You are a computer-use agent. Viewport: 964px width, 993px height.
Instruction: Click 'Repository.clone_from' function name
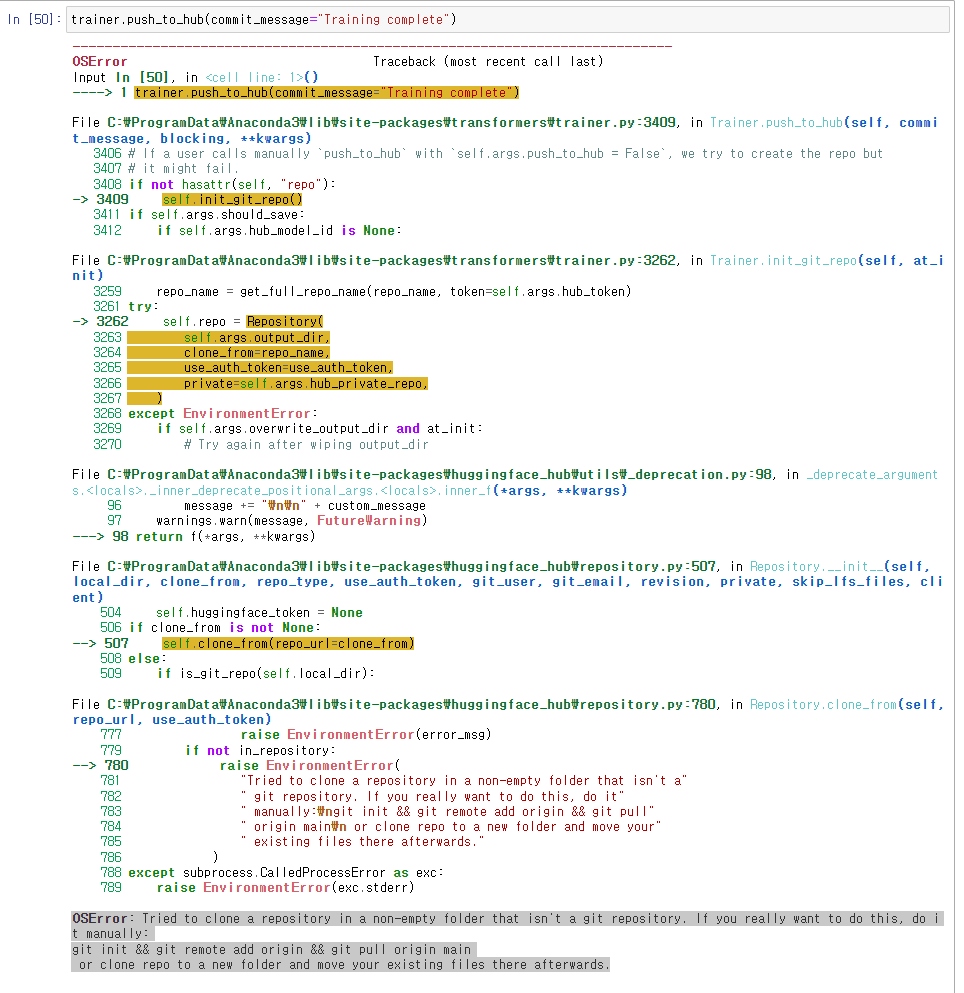click(823, 704)
